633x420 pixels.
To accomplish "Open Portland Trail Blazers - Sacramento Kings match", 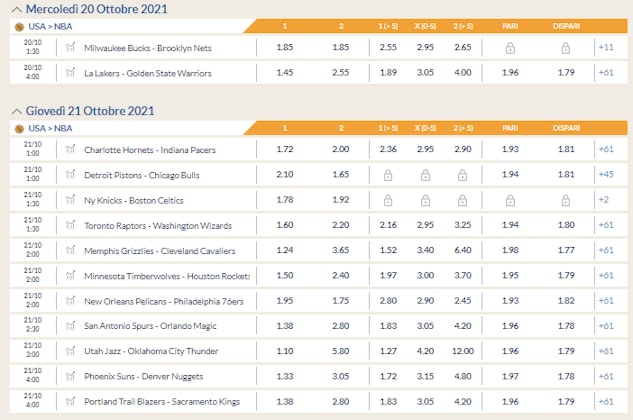I will [162, 402].
